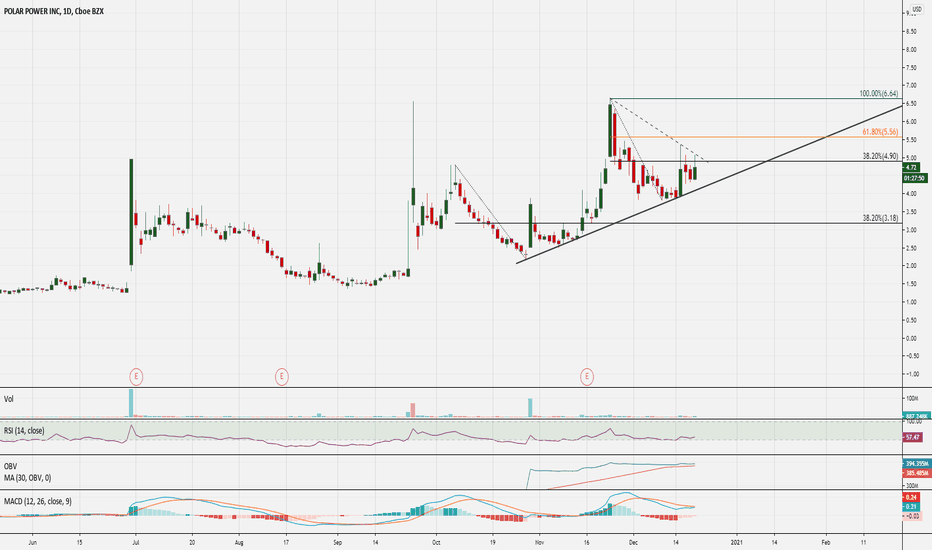Click the MACD signal tag 0.21
Screen dimensions: 932x550
point(911,507)
